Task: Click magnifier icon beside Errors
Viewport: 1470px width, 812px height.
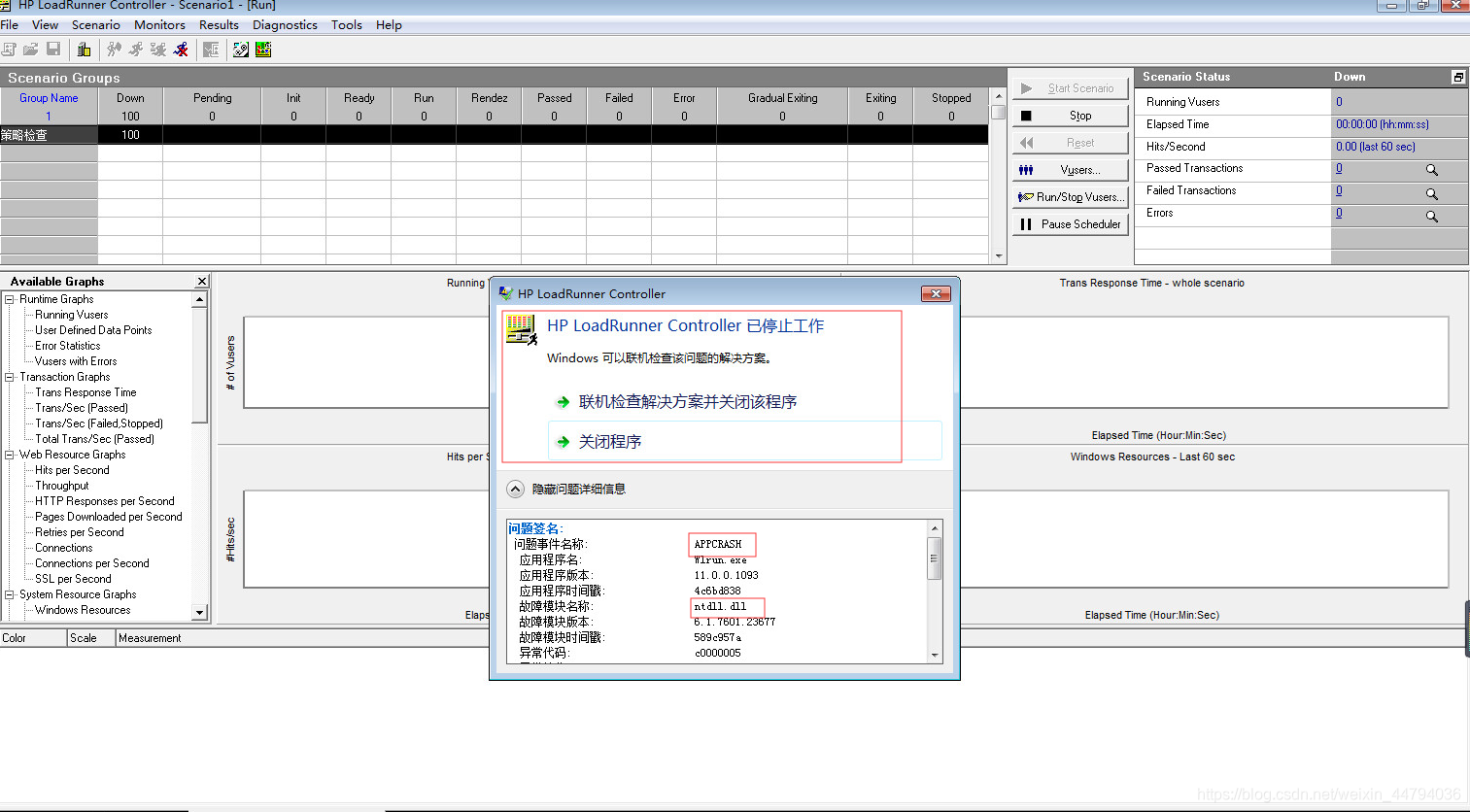Action: [1431, 217]
